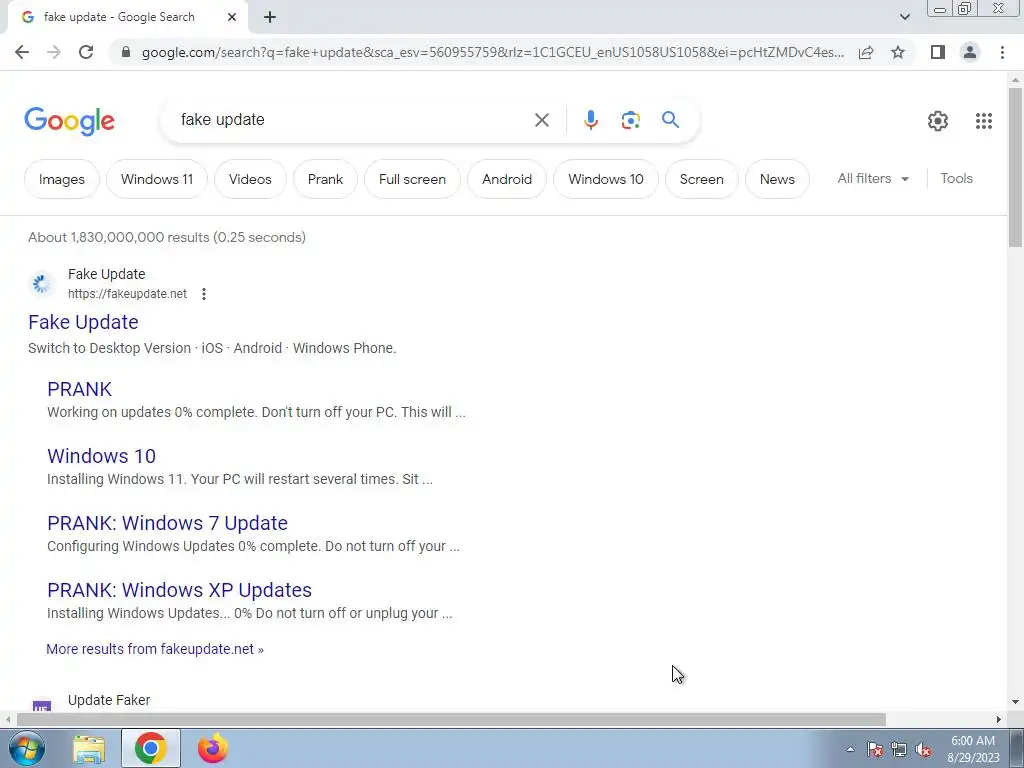This screenshot has width=1024, height=768.
Task: View site information via the padlock icon
Action: coord(126,52)
